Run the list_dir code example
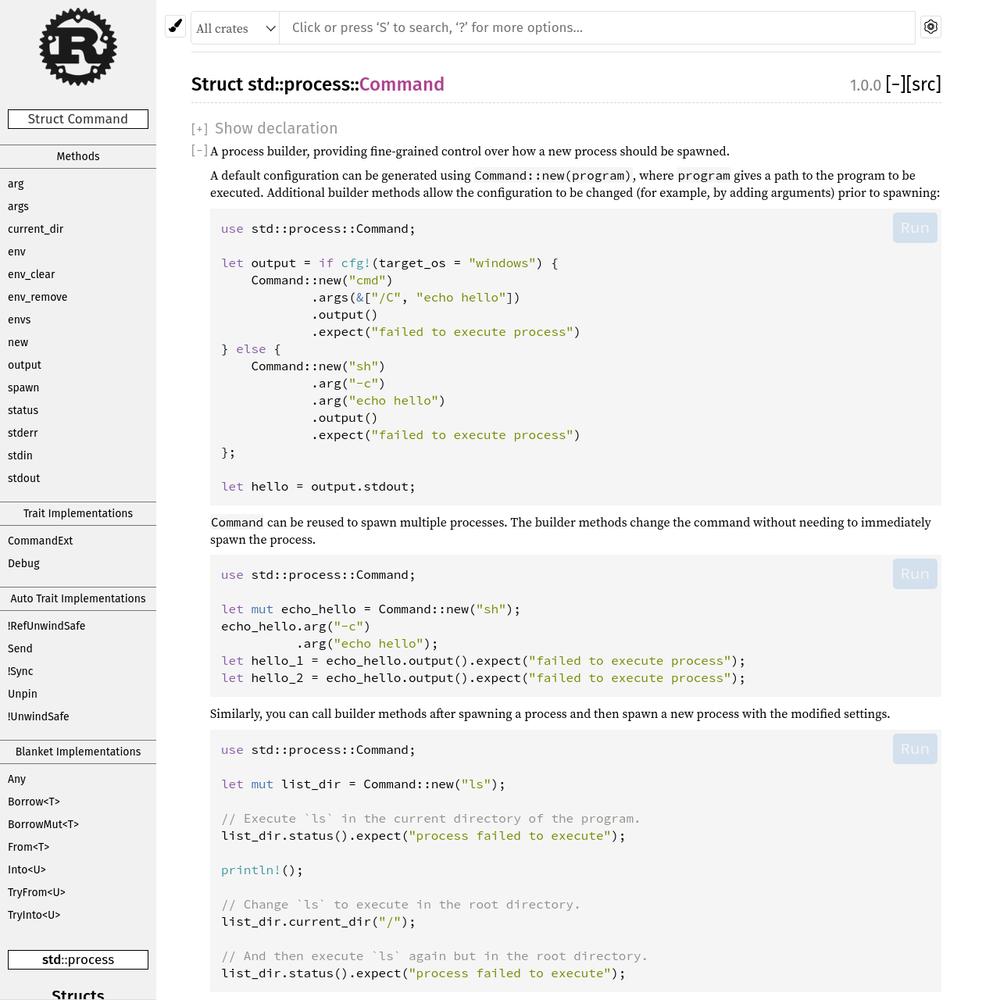The width and height of the screenshot is (1000, 1000). tap(915, 749)
